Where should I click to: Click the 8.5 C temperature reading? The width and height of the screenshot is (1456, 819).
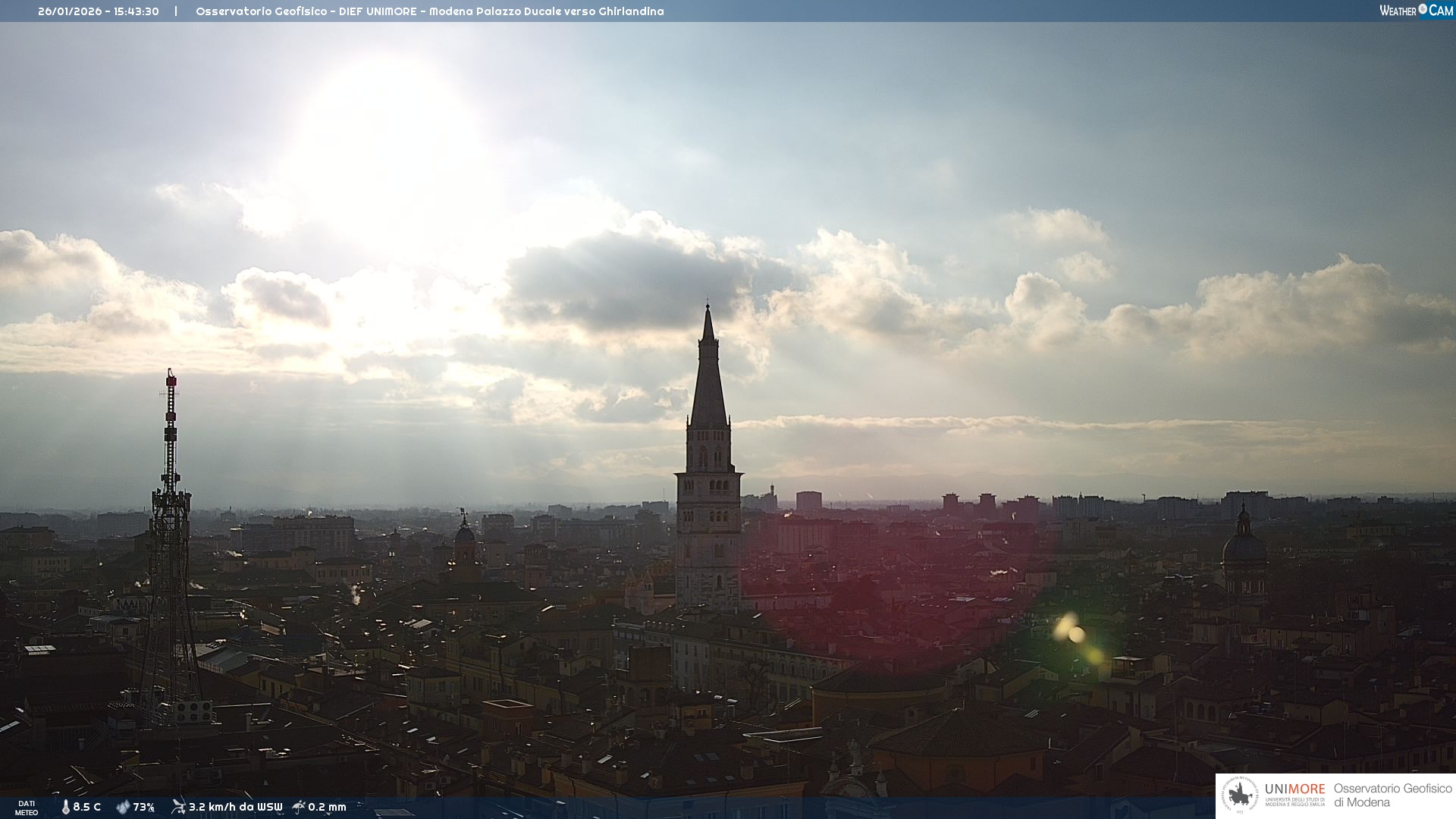point(87,807)
